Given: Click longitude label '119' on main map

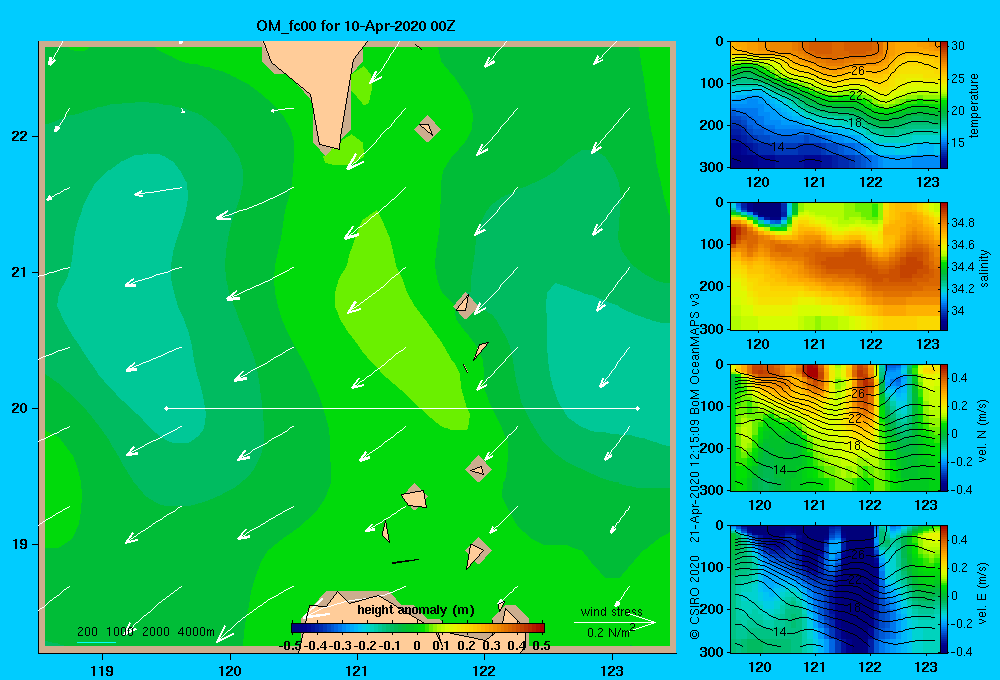Looking at the screenshot, I should [103, 670].
